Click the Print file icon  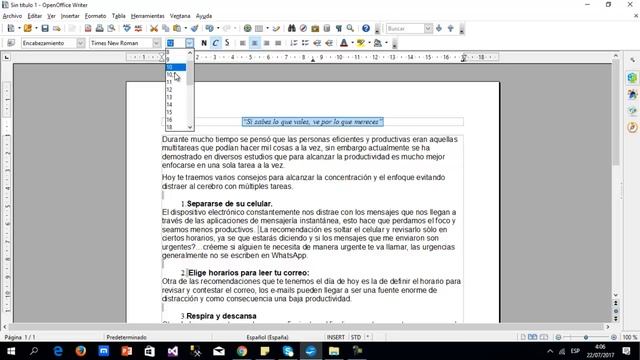99,28
